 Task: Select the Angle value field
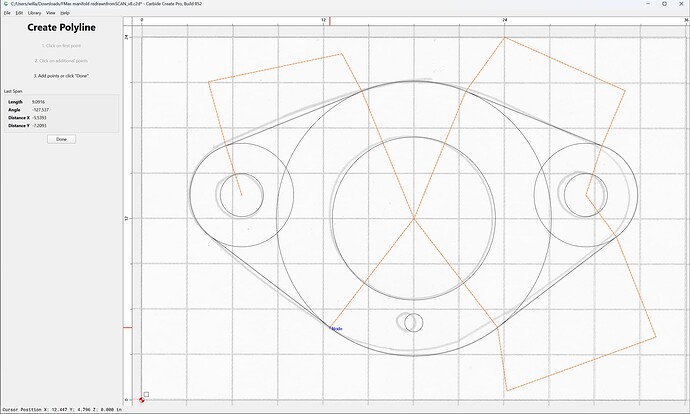40,110
